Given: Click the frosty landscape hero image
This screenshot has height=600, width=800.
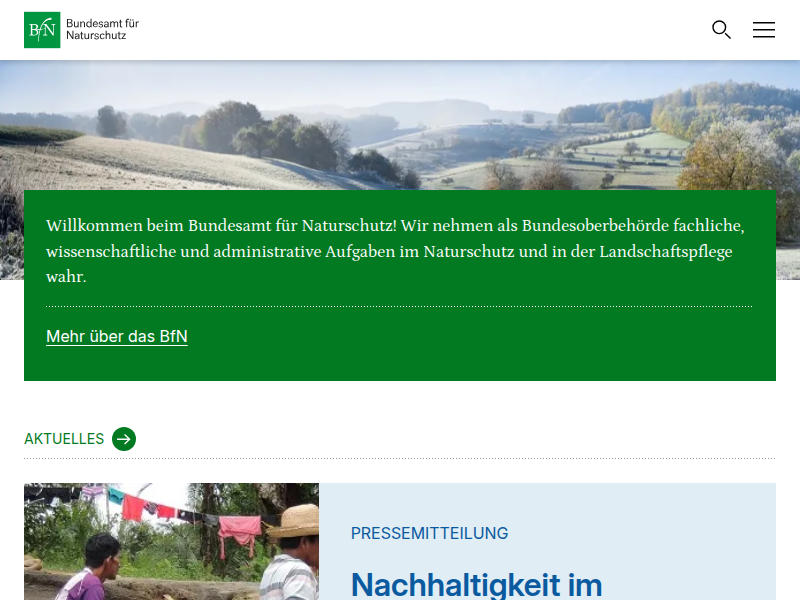Looking at the screenshot, I should (x=400, y=120).
